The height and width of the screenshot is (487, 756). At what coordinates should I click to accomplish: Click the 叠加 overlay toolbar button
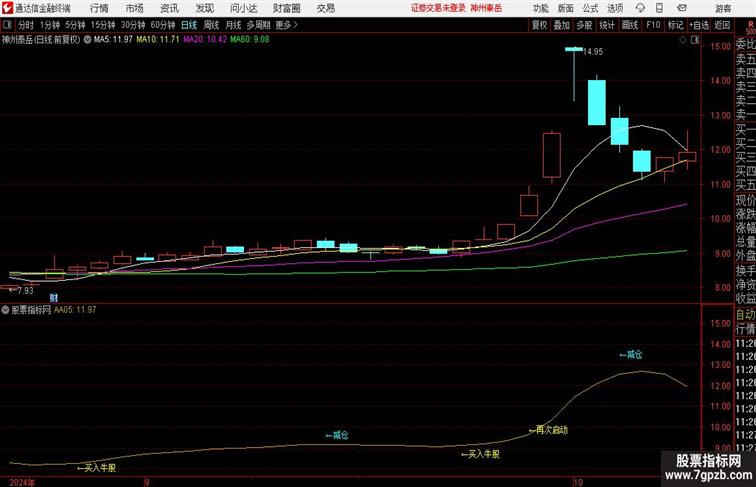pyautogui.click(x=562, y=25)
